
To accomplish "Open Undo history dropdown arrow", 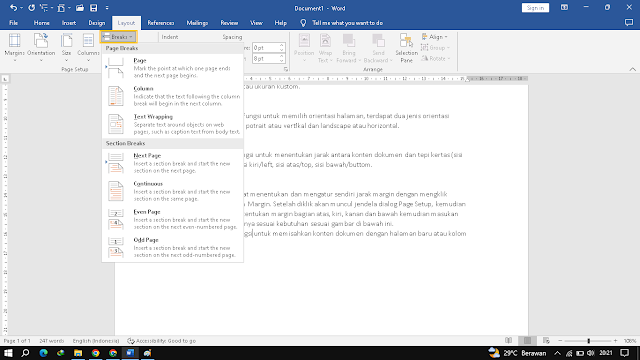I will pyautogui.click(x=21, y=8).
